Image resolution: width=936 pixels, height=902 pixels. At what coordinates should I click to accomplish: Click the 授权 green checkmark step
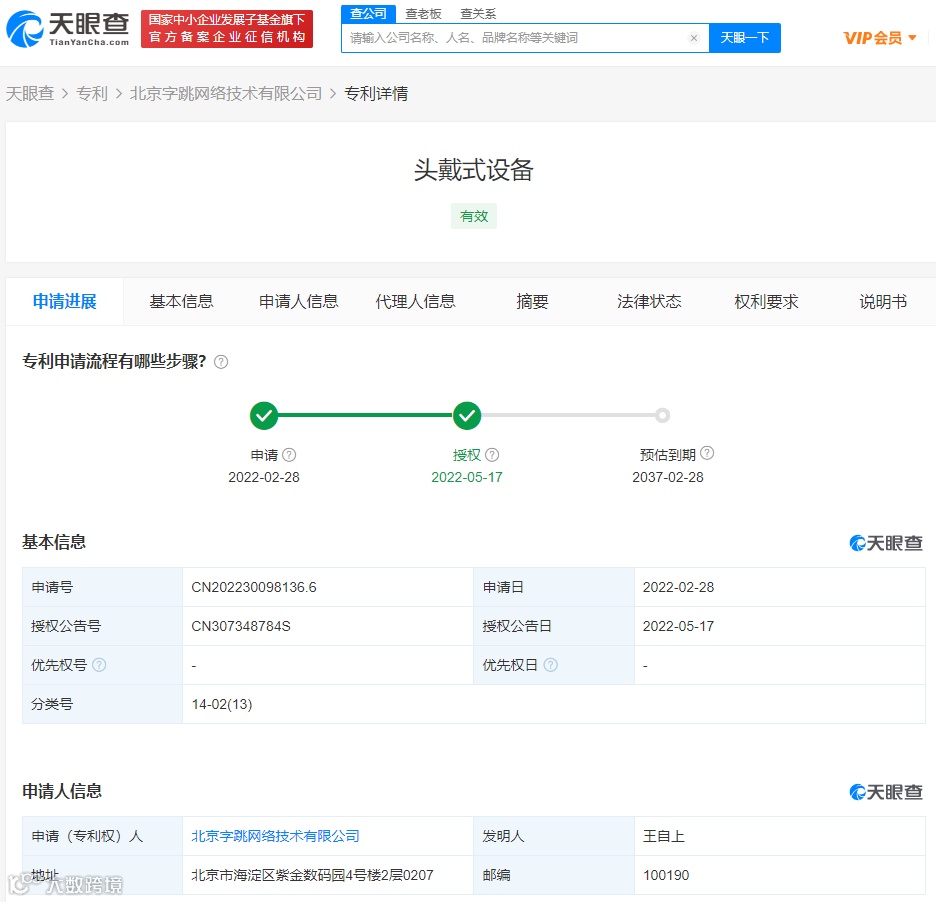click(x=467, y=415)
